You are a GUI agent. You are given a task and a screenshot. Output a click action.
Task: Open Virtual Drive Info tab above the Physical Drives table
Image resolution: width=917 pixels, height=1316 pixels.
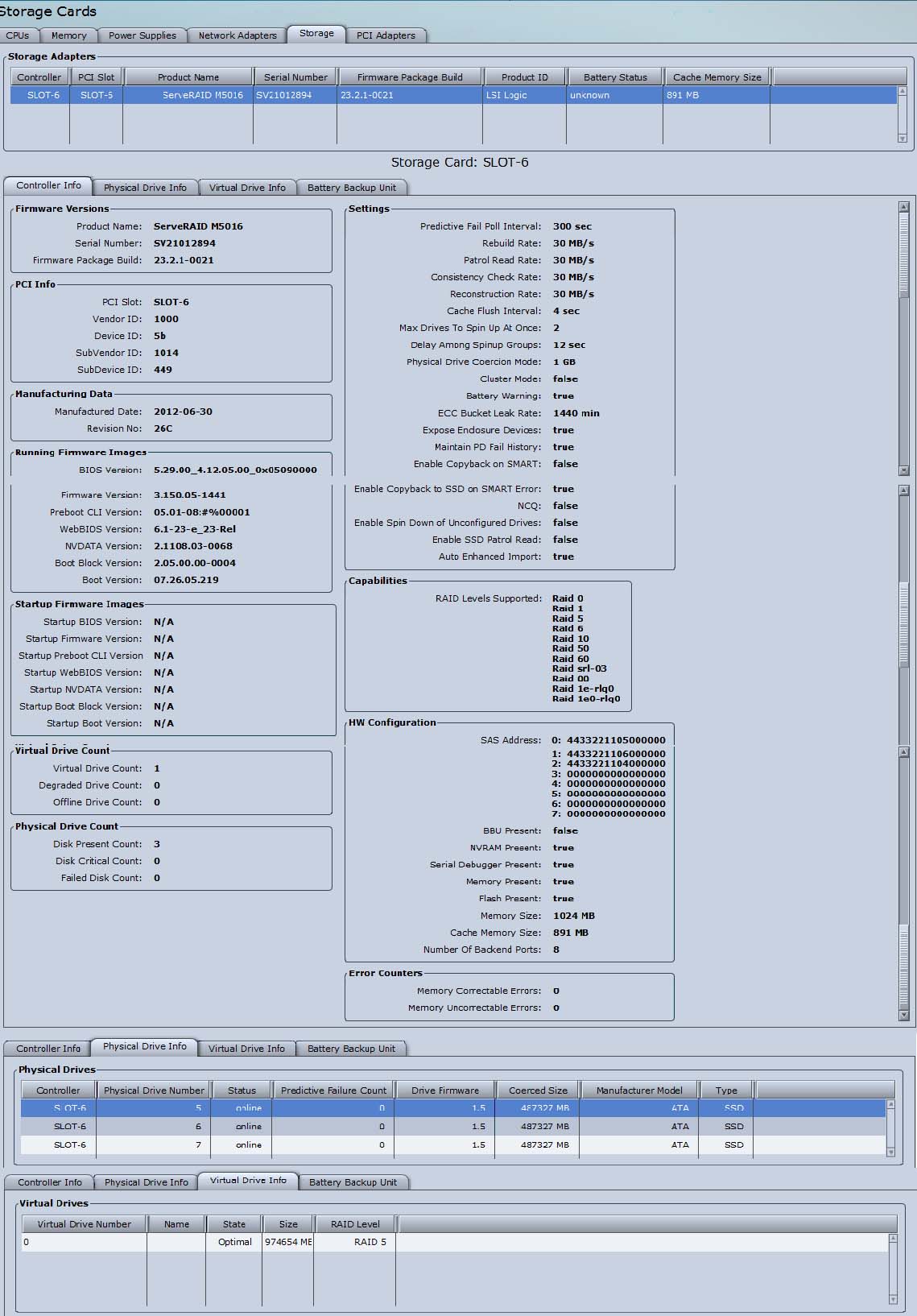pyautogui.click(x=246, y=1049)
